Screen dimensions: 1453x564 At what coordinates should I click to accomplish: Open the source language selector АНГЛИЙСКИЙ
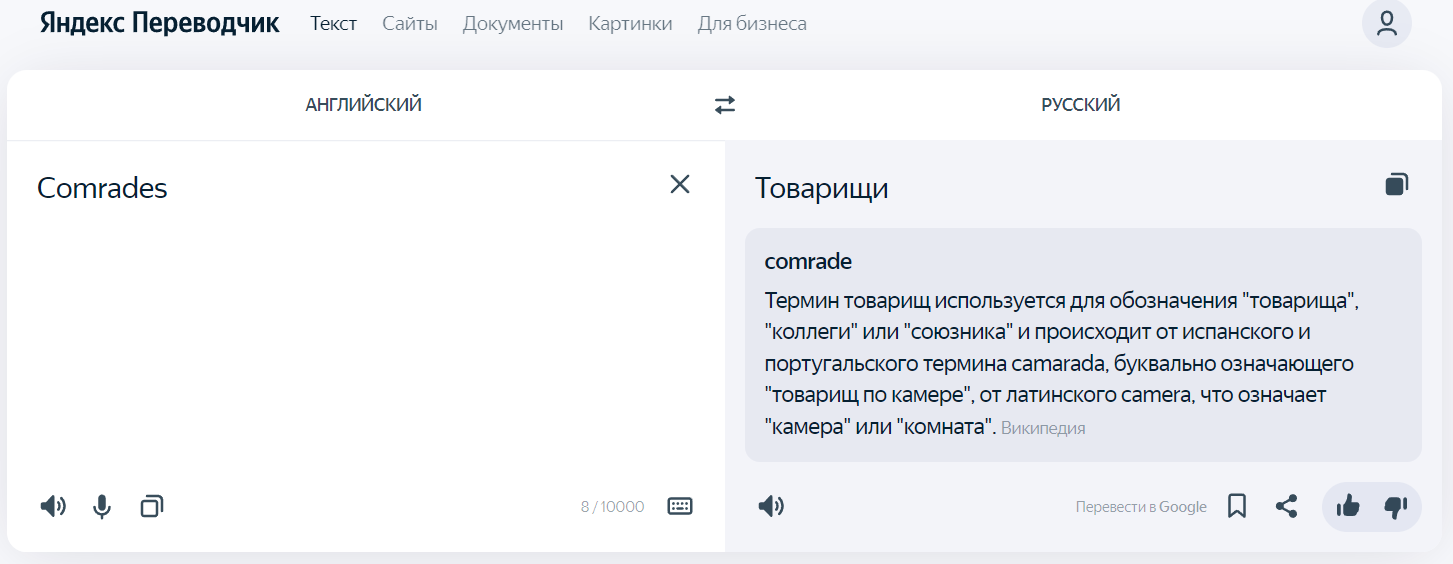tap(364, 105)
